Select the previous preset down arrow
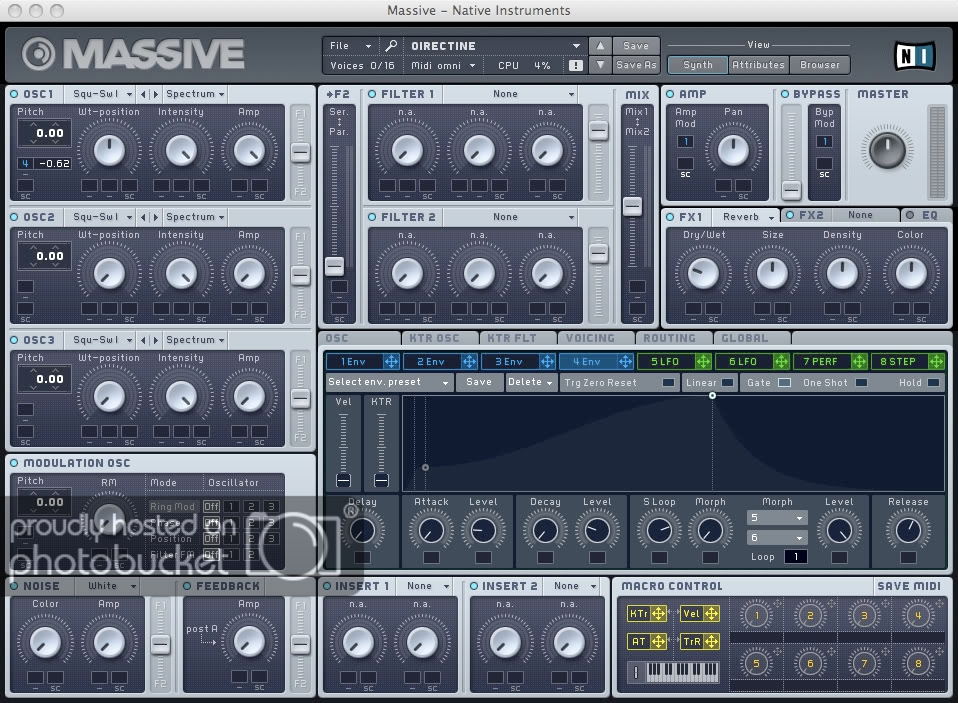Screen dimensions: 958x703 [599, 66]
